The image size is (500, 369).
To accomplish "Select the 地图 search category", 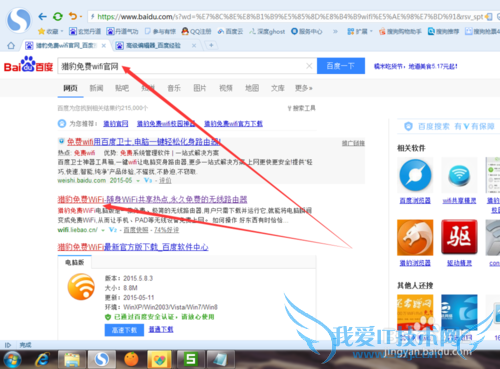I will tap(252, 88).
